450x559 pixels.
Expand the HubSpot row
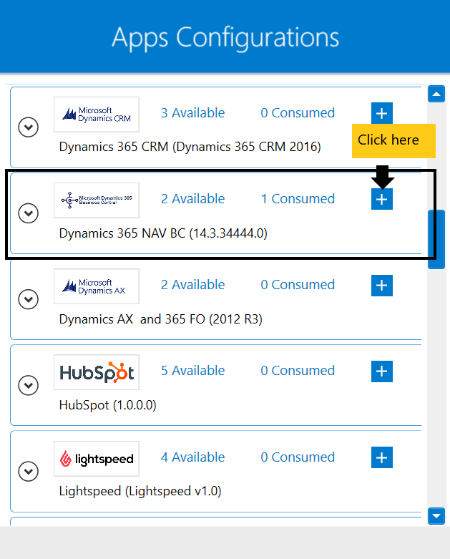tap(29, 385)
